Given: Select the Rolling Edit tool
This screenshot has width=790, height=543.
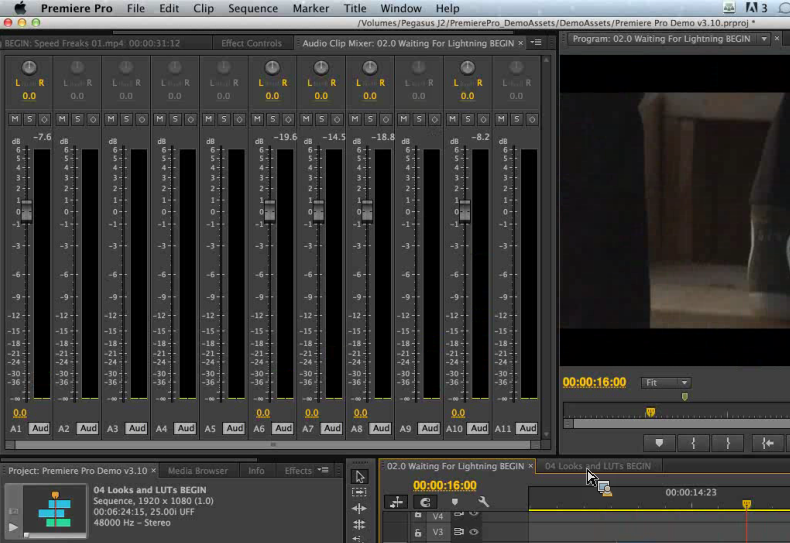Looking at the screenshot, I should tap(359, 525).
